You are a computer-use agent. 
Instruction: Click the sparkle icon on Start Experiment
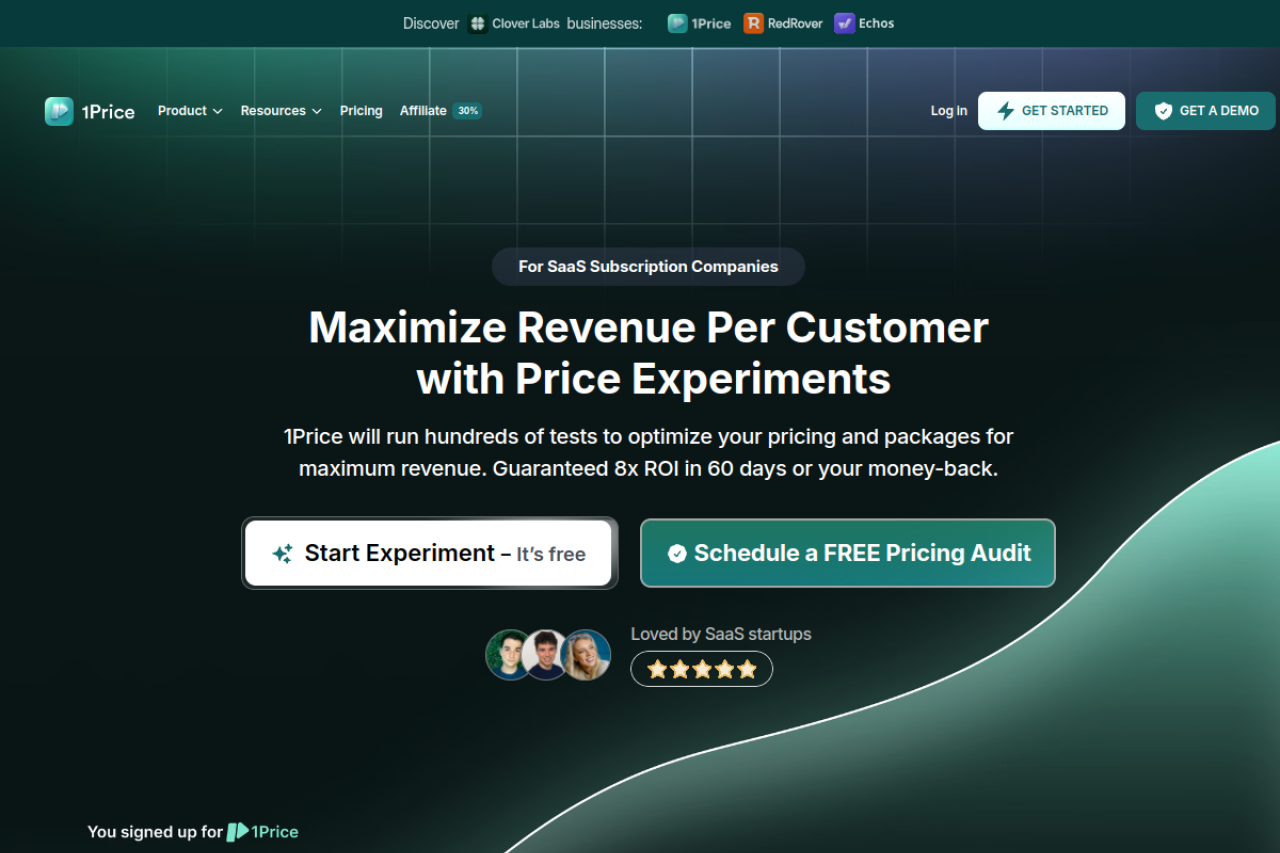[283, 554]
